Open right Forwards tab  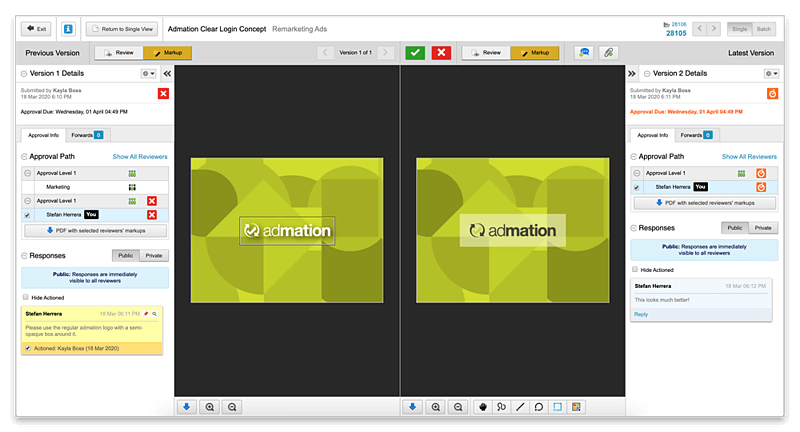click(696, 135)
